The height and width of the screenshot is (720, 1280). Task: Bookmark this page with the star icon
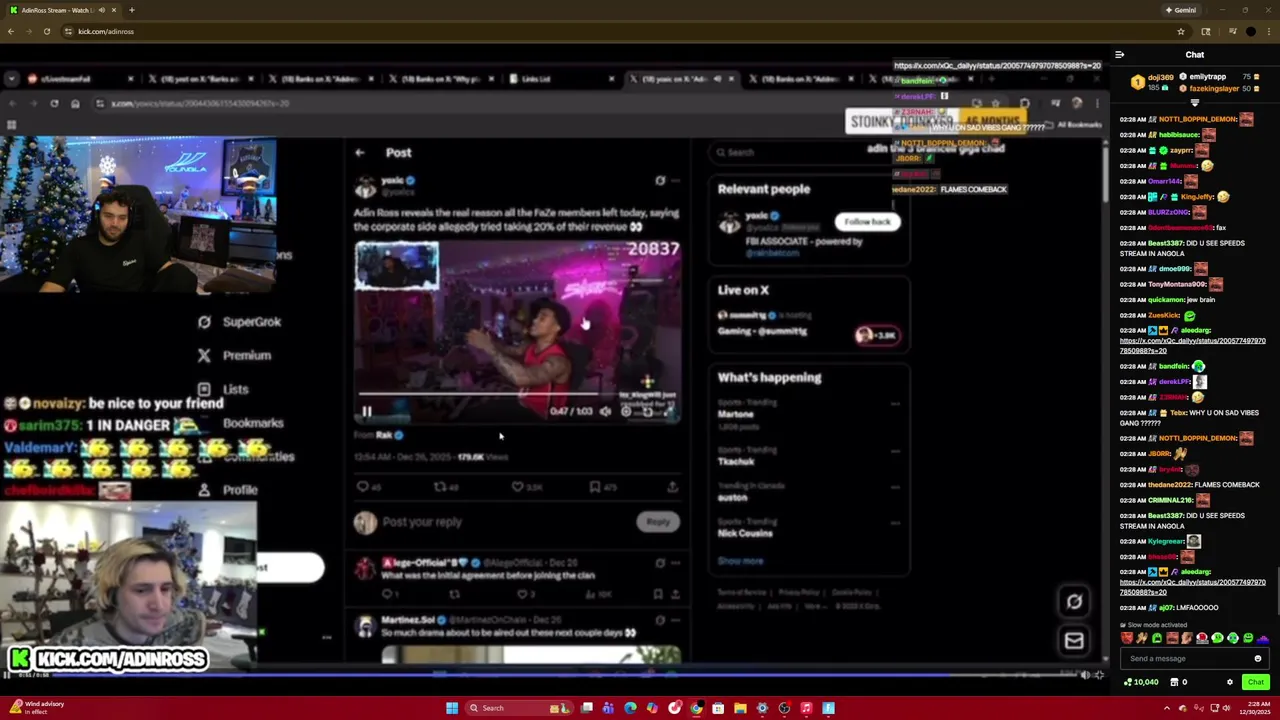1181,31
